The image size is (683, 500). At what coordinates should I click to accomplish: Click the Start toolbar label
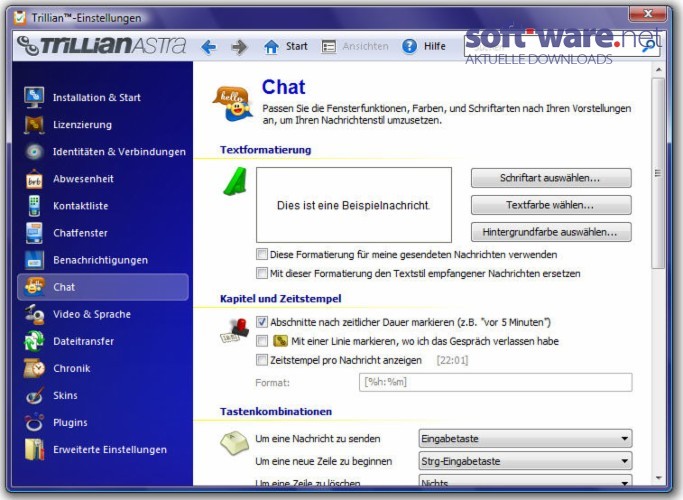297,46
